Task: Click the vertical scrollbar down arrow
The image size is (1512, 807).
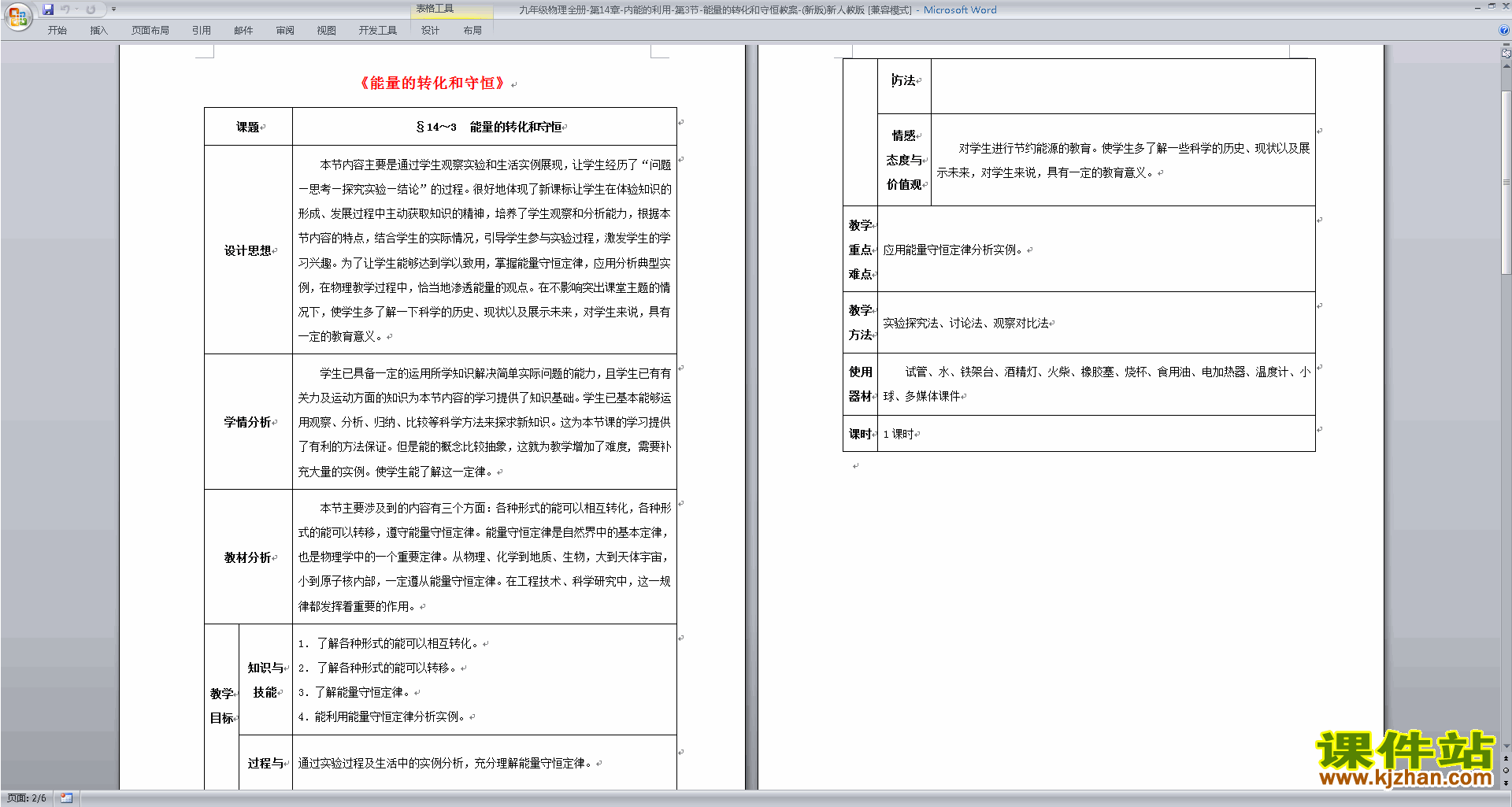Action: pos(1506,746)
